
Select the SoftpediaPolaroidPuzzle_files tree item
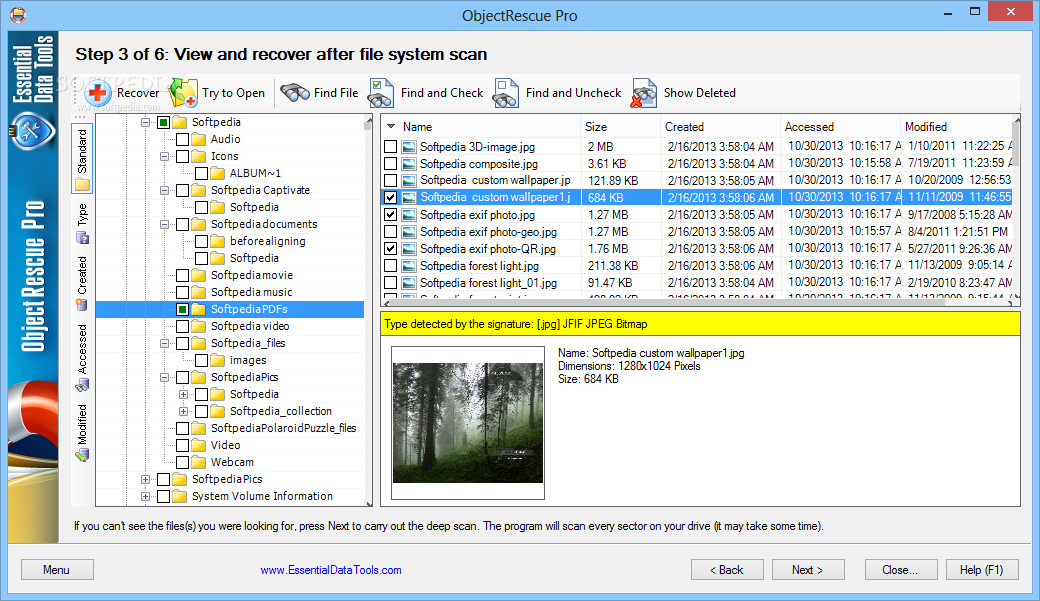(x=283, y=429)
